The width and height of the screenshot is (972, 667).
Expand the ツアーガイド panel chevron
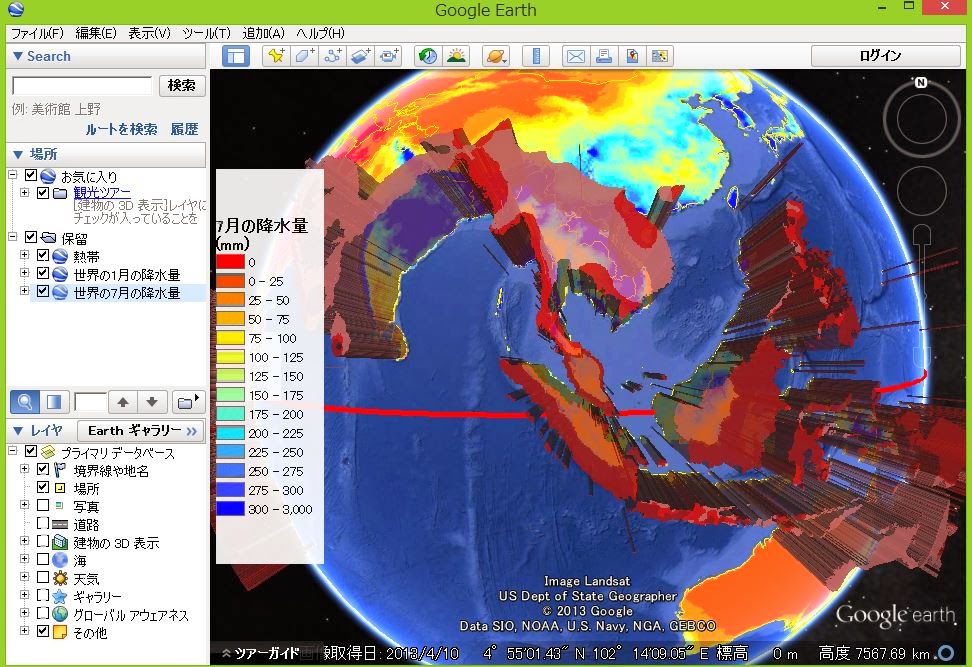click(226, 653)
